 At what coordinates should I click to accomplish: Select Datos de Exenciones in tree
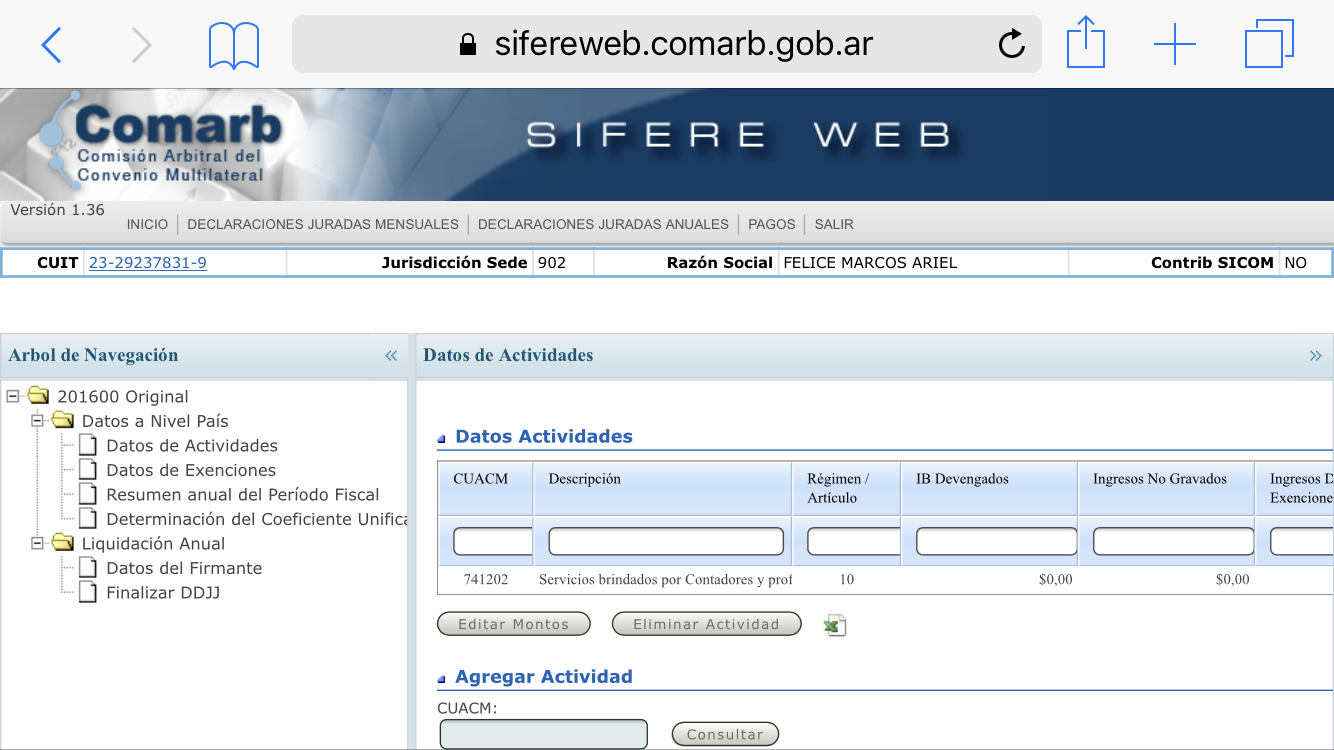pyautogui.click(x=191, y=470)
